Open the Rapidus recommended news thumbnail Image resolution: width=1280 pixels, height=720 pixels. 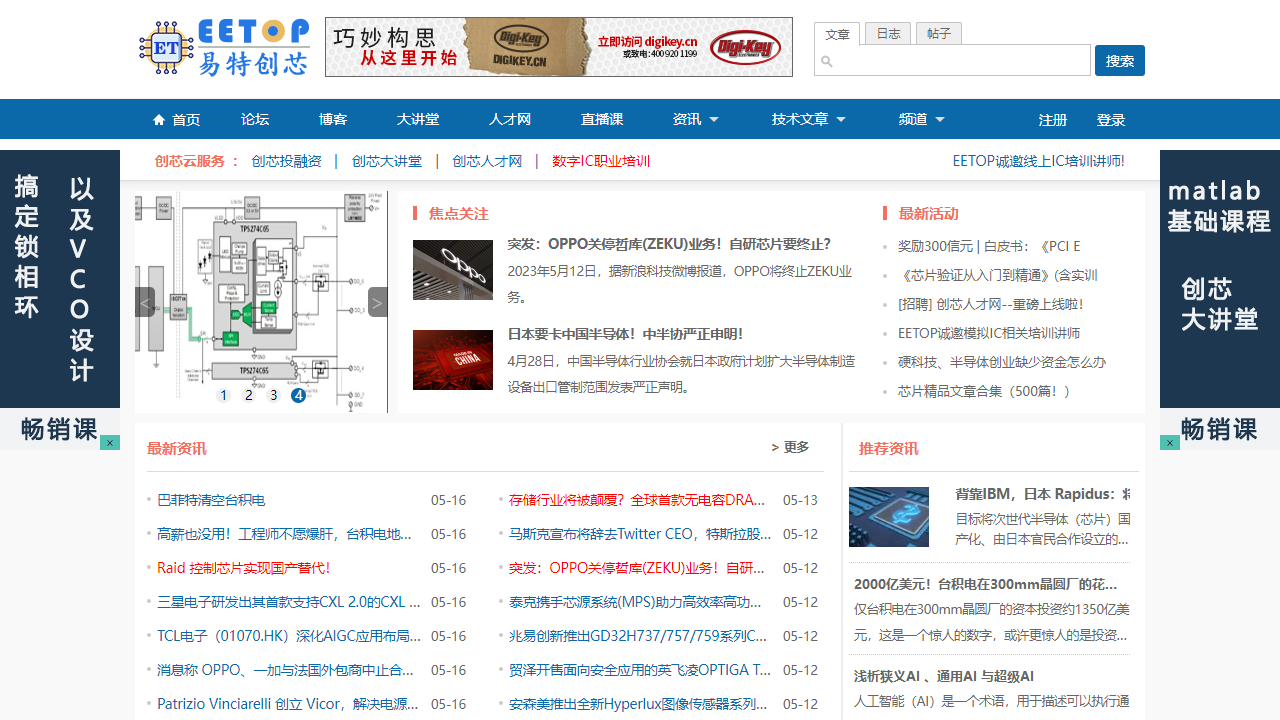[889, 517]
